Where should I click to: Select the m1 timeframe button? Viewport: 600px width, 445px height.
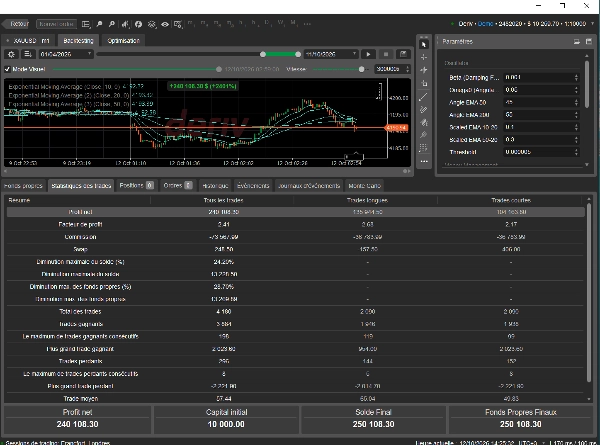191,23
